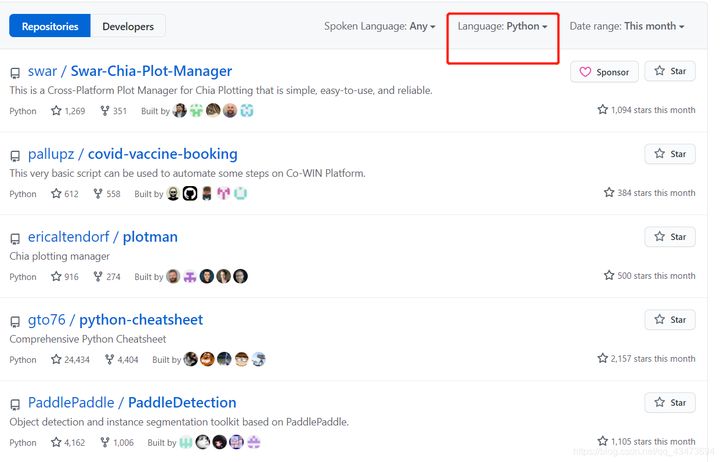Open the third contributor avatar of plotman

click(207, 276)
